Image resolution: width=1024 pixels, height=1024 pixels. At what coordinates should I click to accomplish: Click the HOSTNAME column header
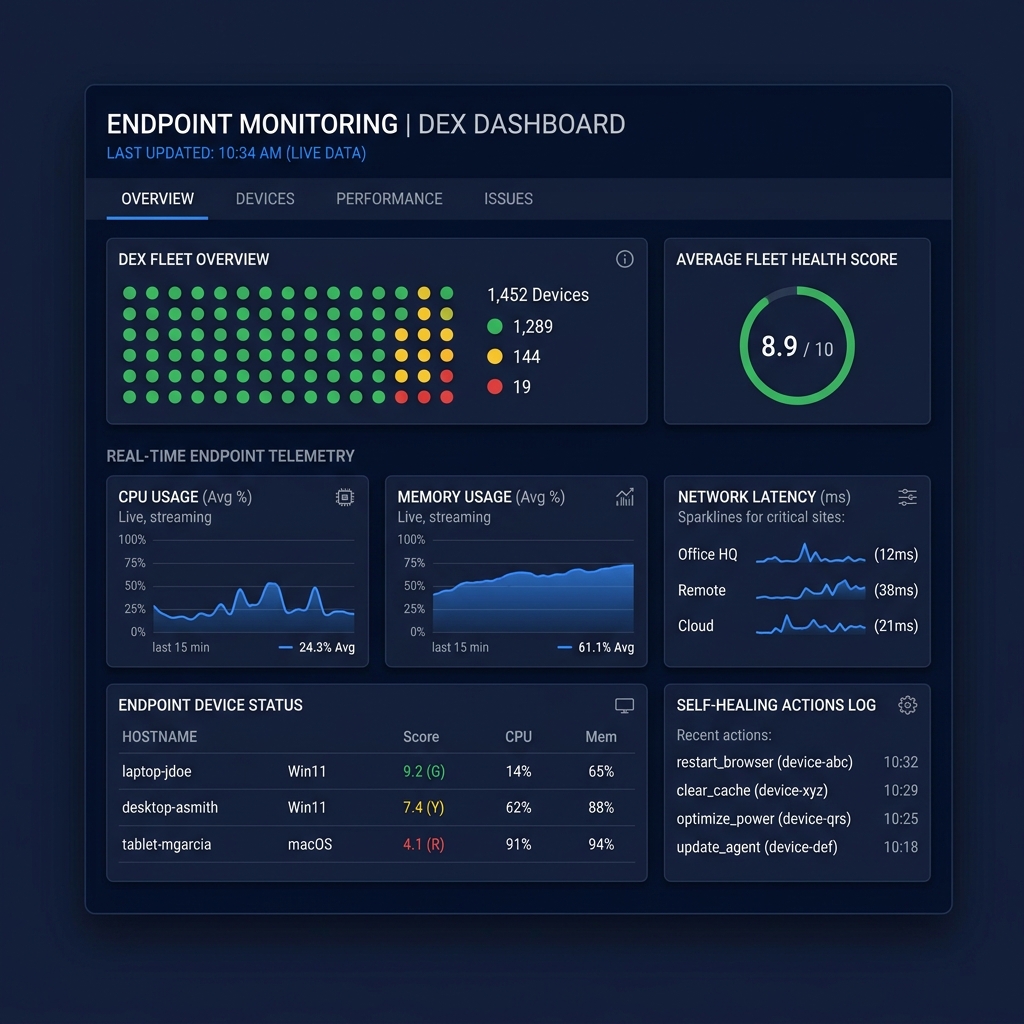click(x=159, y=737)
